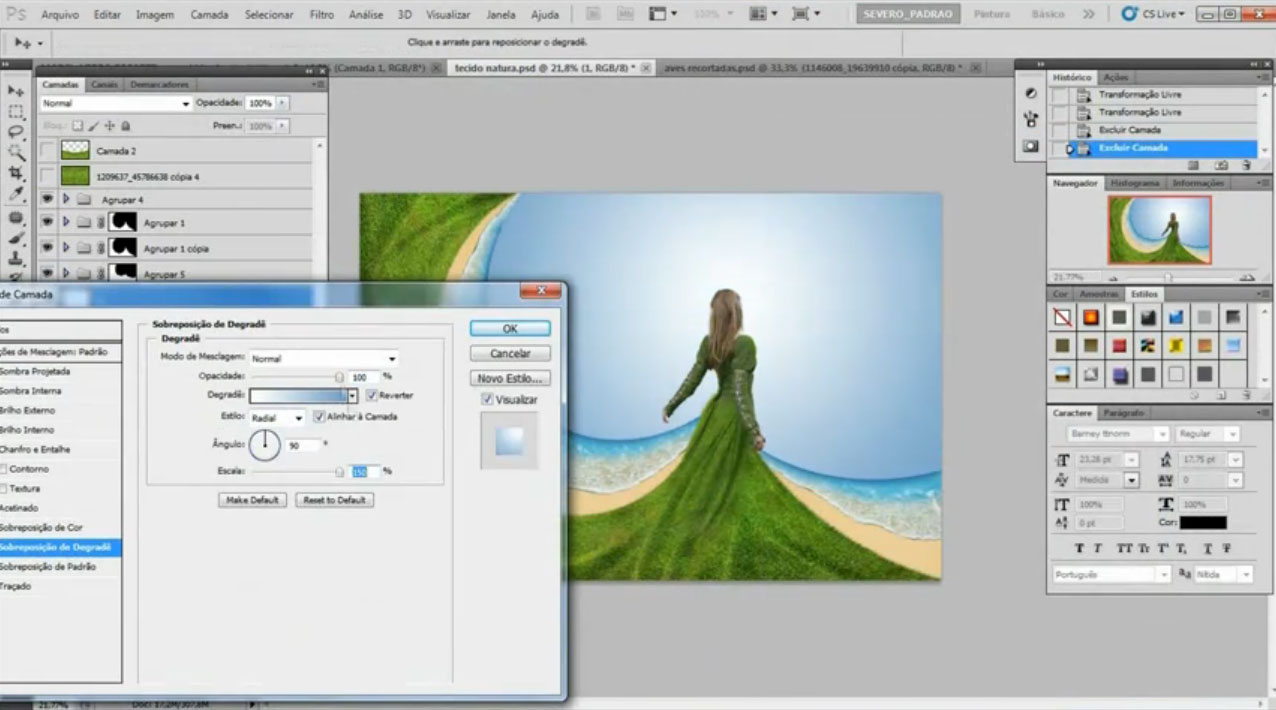Choose the no-style swatch in Estilos

click(1062, 318)
